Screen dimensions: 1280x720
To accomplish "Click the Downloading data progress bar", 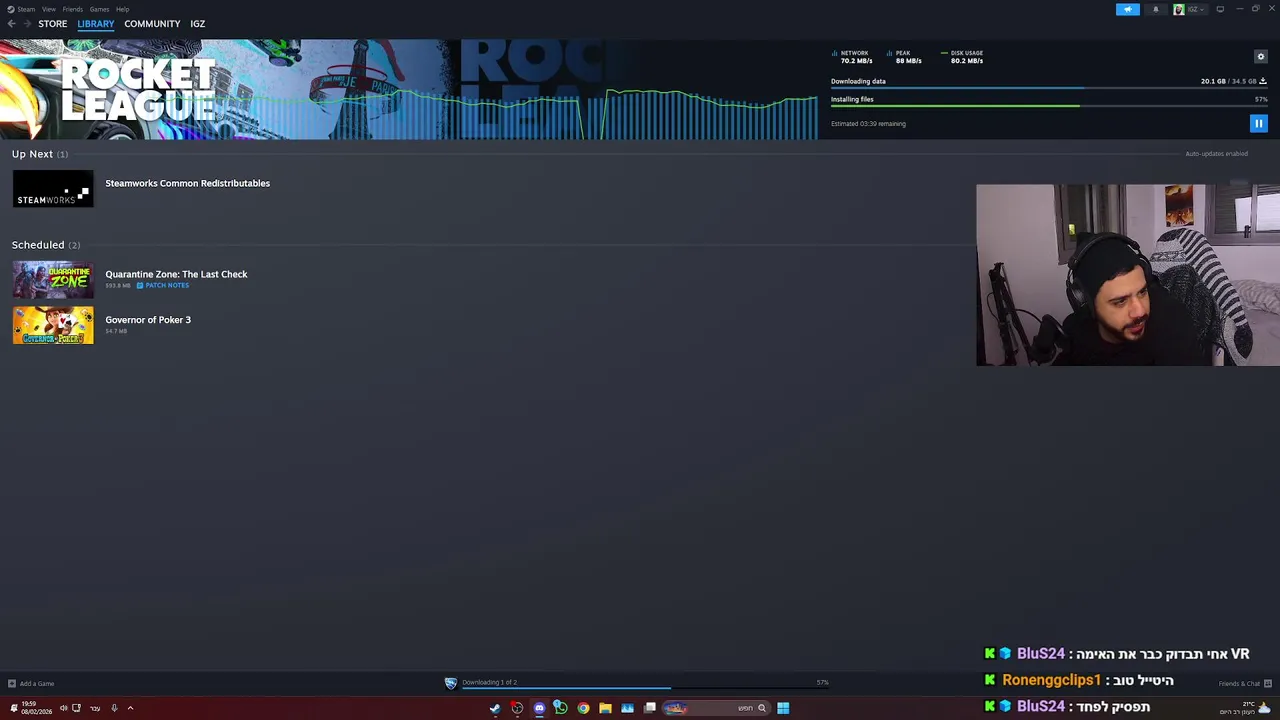I will 1049,88.
